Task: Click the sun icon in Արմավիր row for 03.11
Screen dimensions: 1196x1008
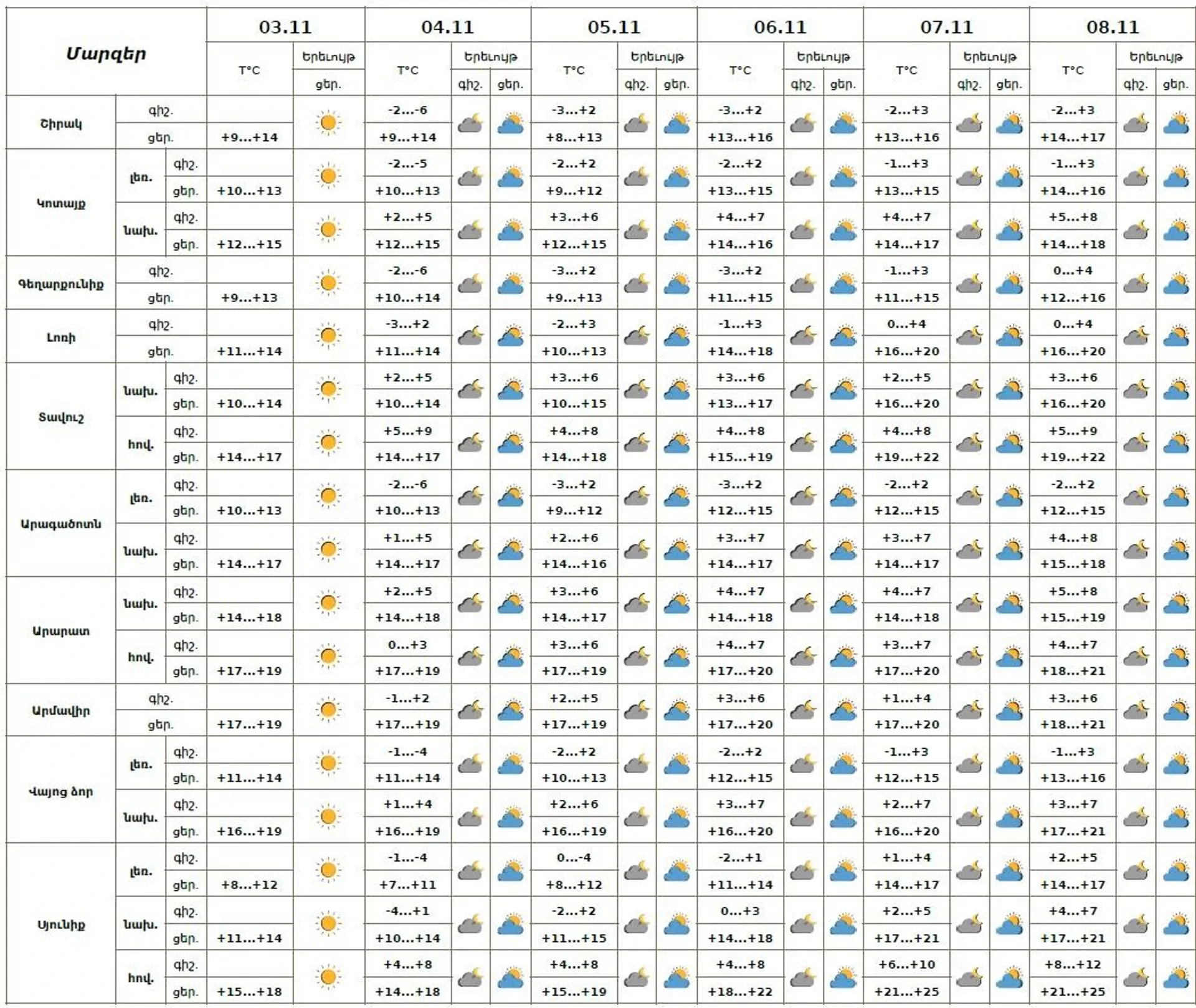Action: [328, 710]
